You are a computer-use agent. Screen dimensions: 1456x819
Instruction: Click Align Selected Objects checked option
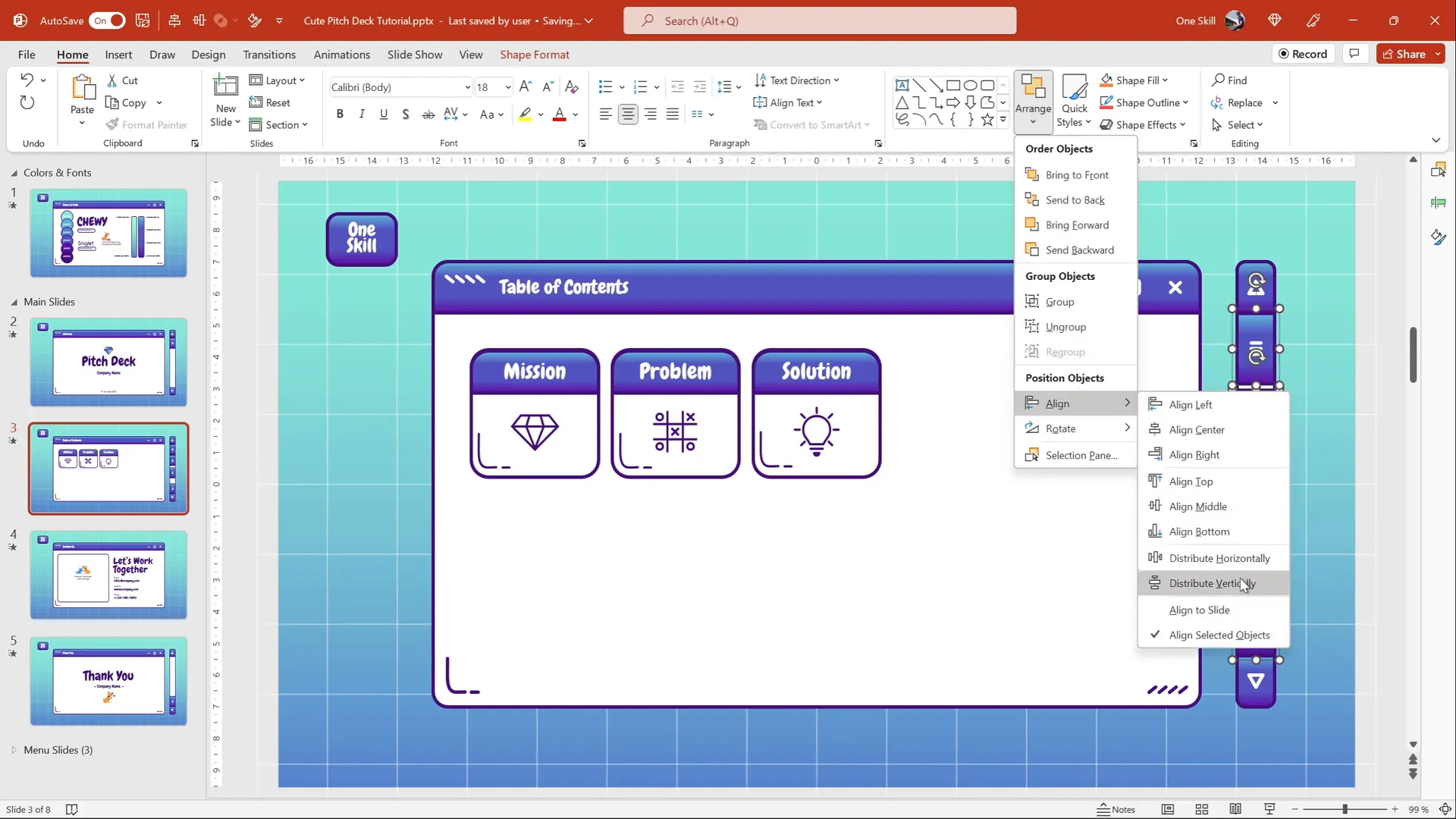coord(1213,635)
